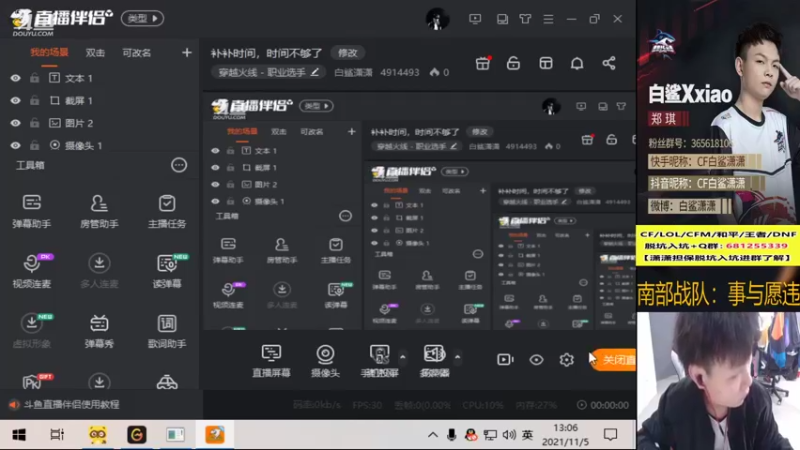
Task: Select the 双击 scene tab
Action: tap(95, 53)
